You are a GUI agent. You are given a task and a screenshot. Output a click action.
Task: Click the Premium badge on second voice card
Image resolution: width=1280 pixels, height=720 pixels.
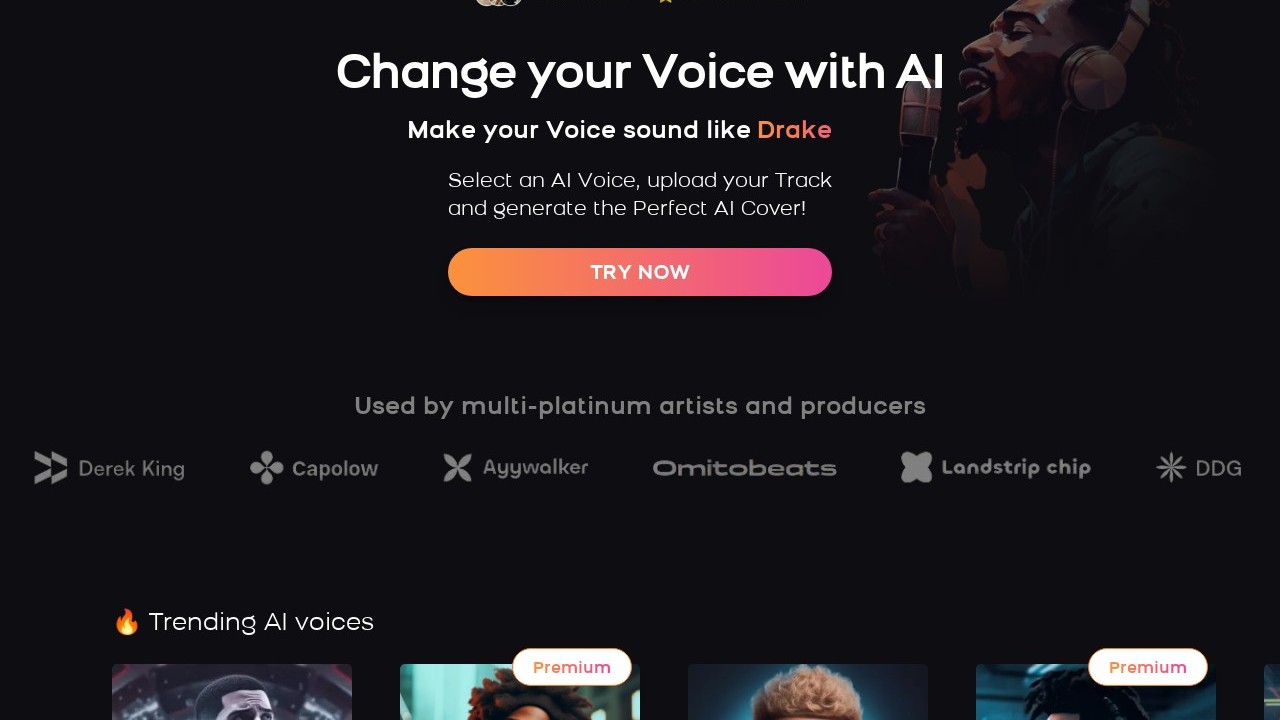click(572, 667)
